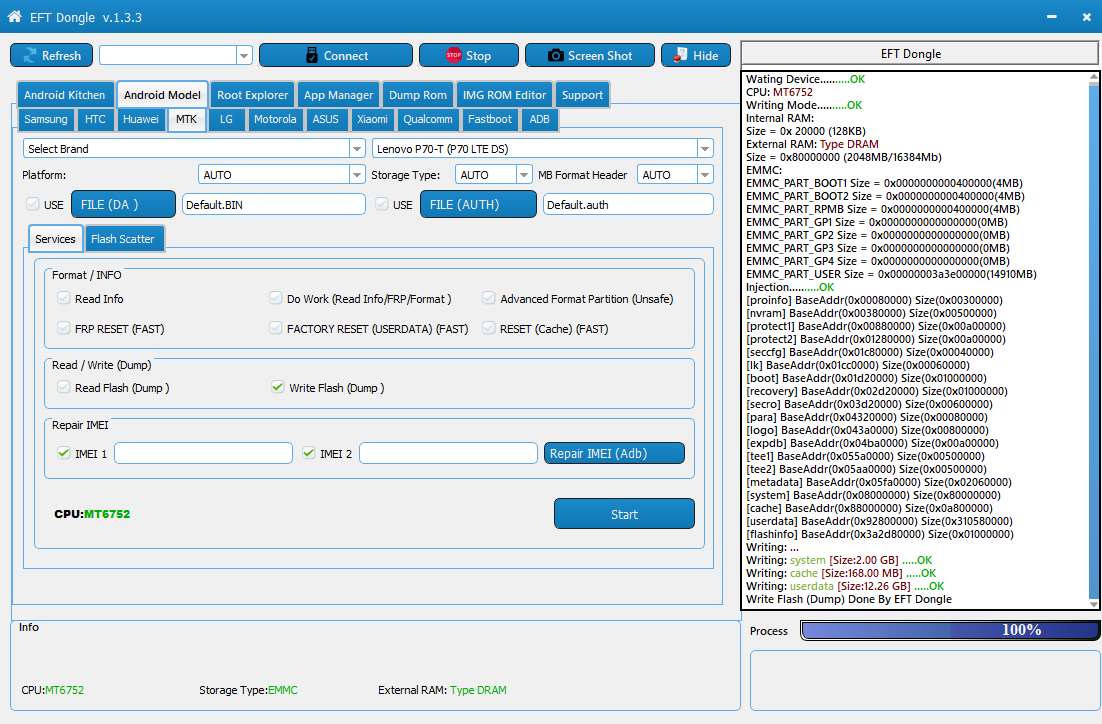Uncheck the Write Flash (Dump) checkbox

point(278,387)
